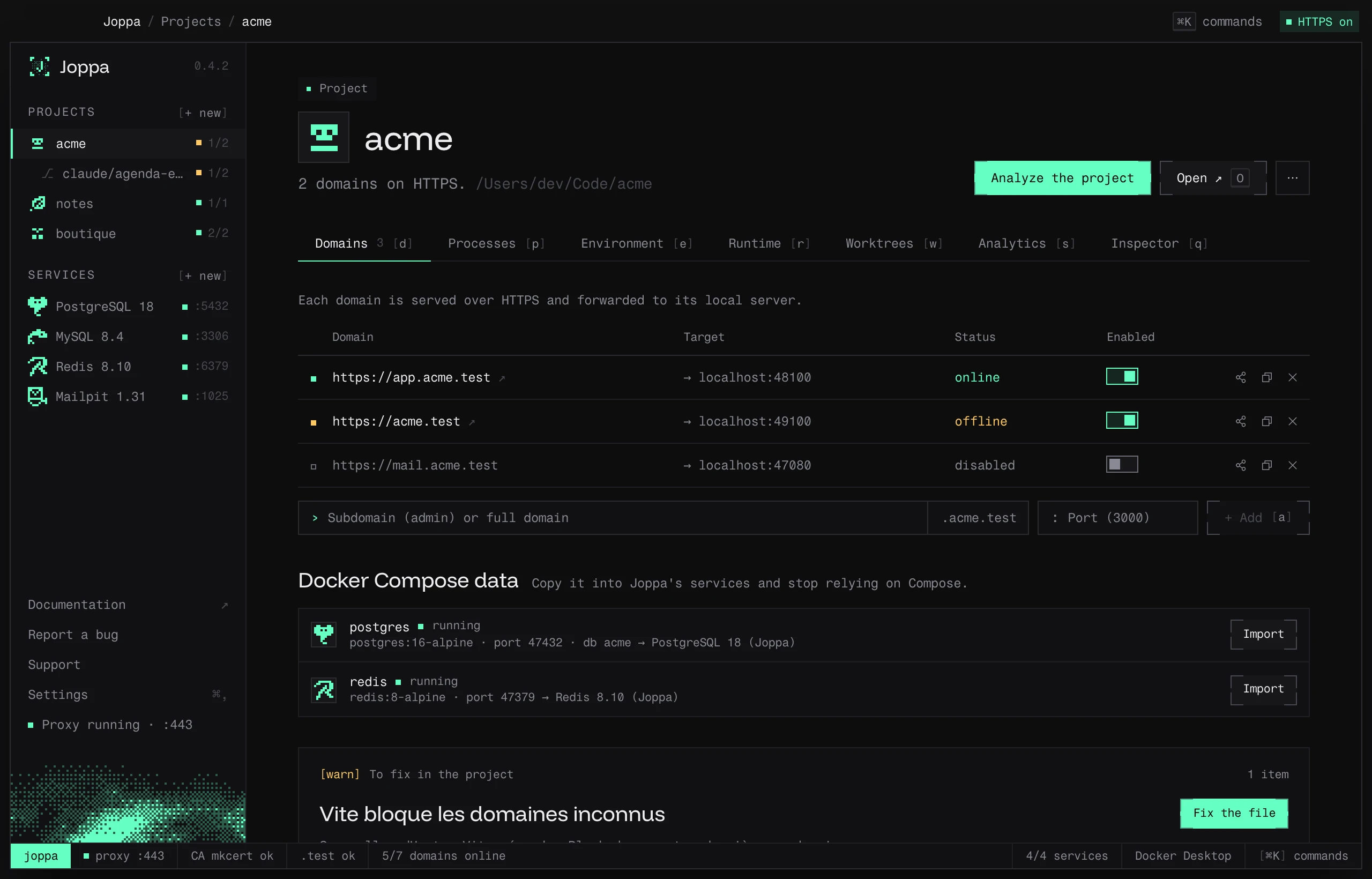Enable the mail.acme.test domain toggle
Screen dimensions: 1372x879
(1122, 464)
